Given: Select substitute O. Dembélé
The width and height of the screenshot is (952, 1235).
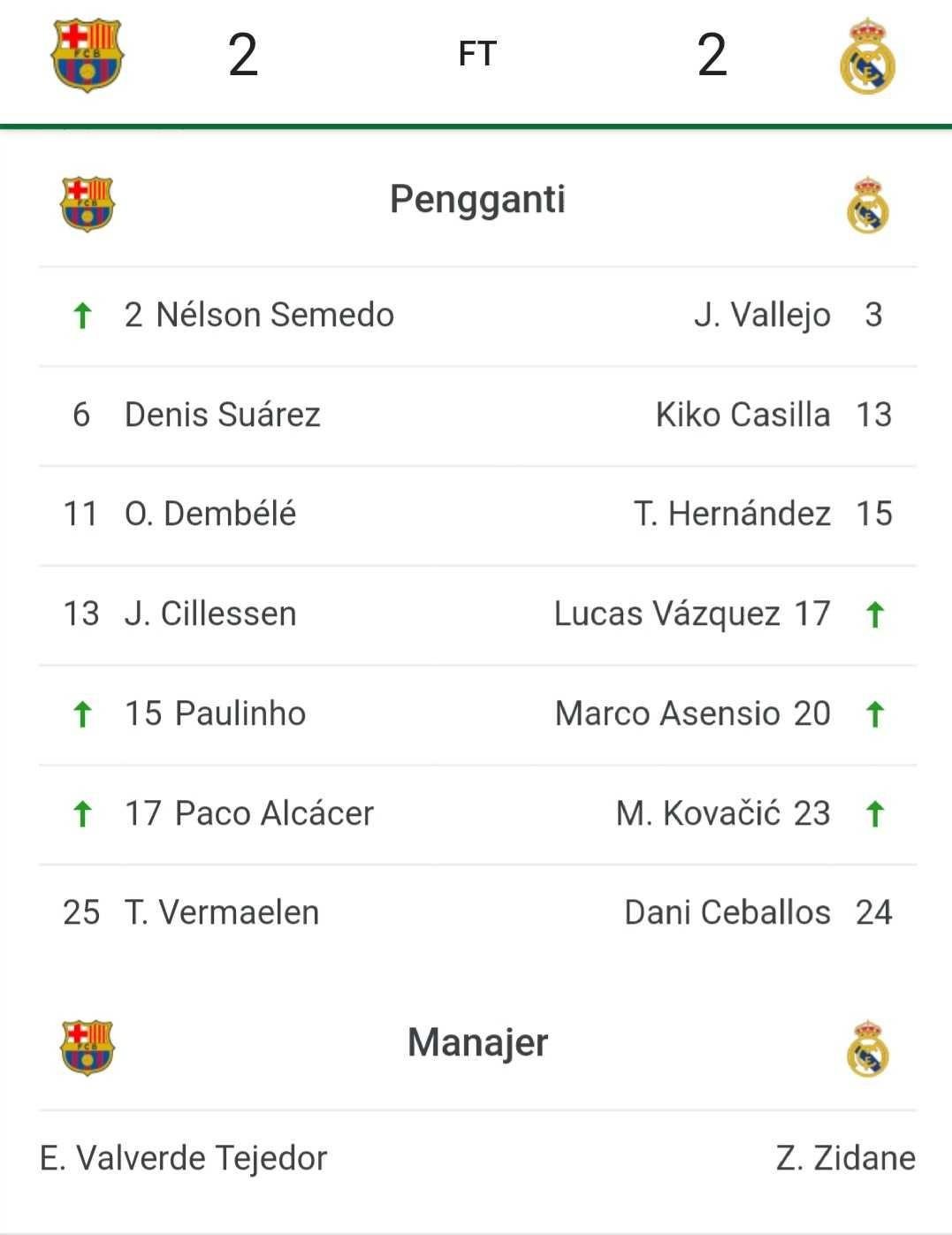Looking at the screenshot, I should pyautogui.click(x=210, y=514).
